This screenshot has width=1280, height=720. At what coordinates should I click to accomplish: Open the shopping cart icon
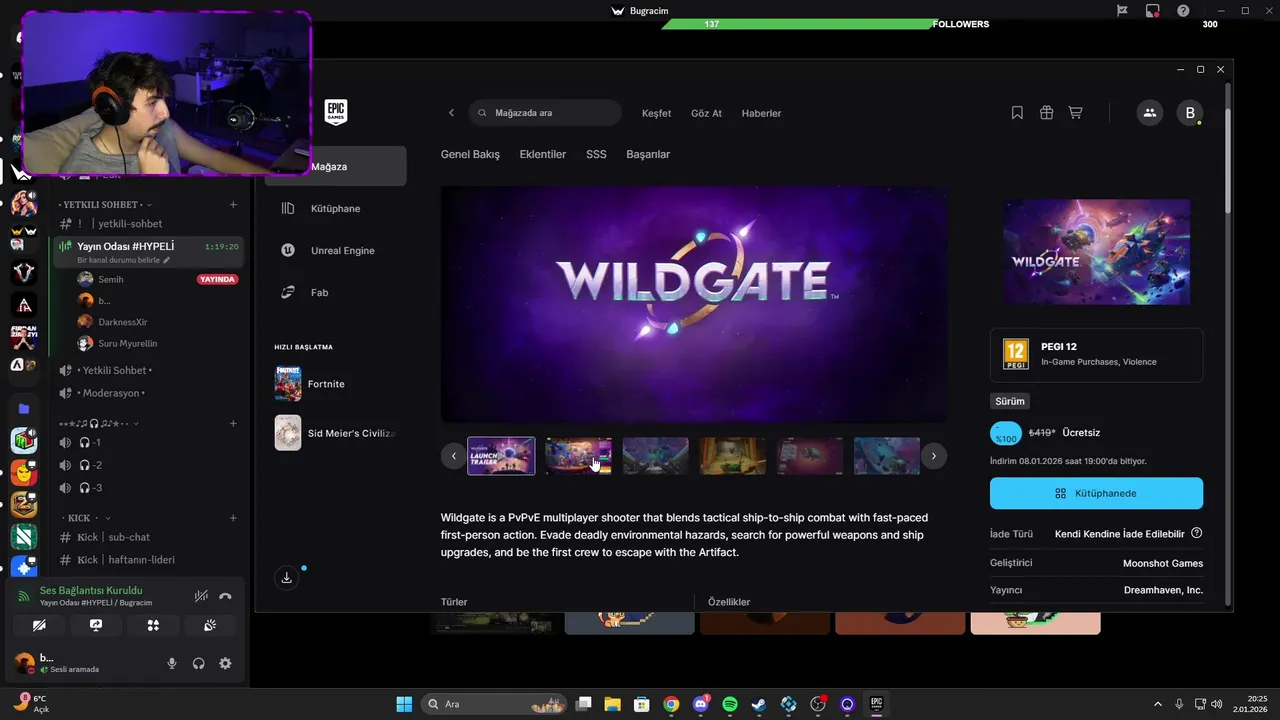coord(1075,113)
